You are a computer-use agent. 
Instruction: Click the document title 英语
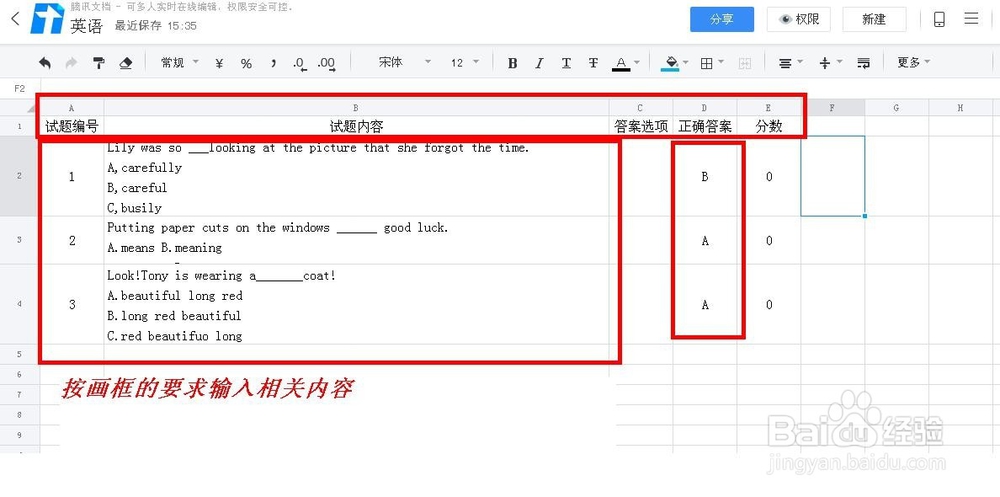86,26
